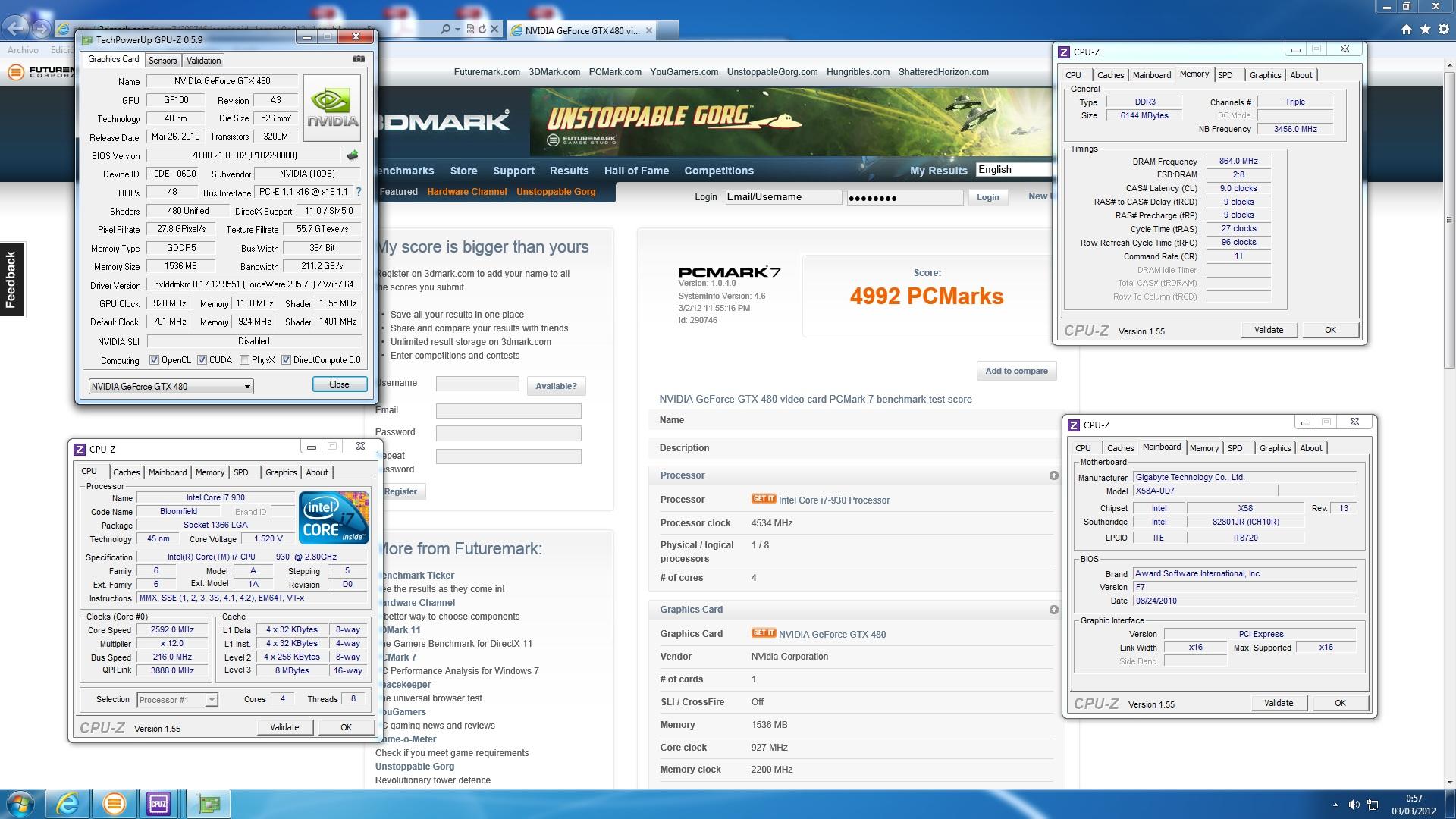1456x819 pixels.
Task: Click the Feedback side tab
Action: 11,279
